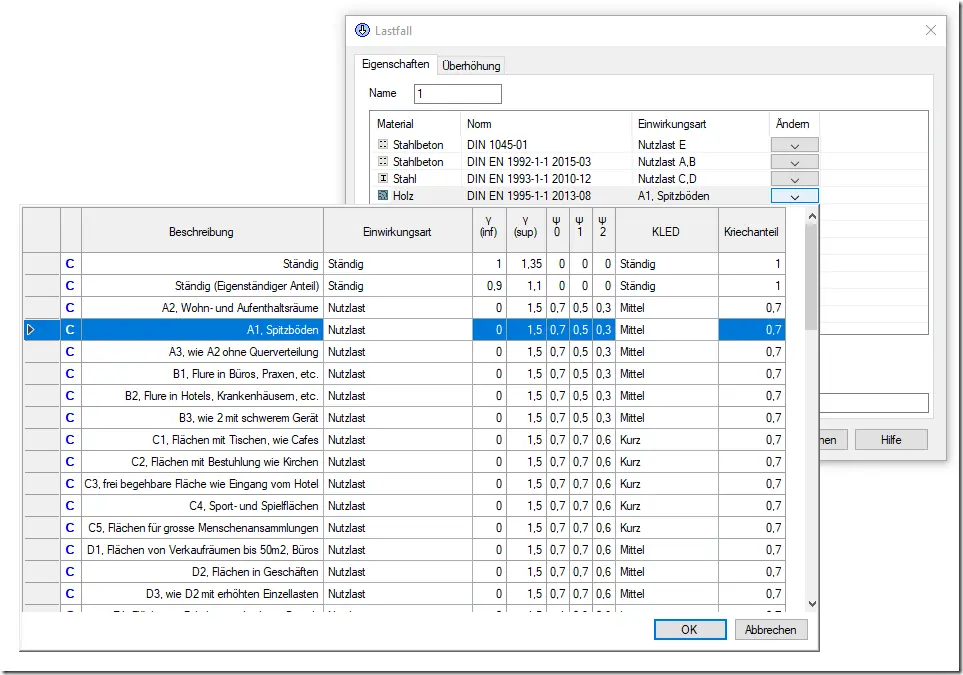Click 'Nutzlast A,B' in the Lastfall material table
Viewport: 963px width, 675px height.
(x=666, y=162)
